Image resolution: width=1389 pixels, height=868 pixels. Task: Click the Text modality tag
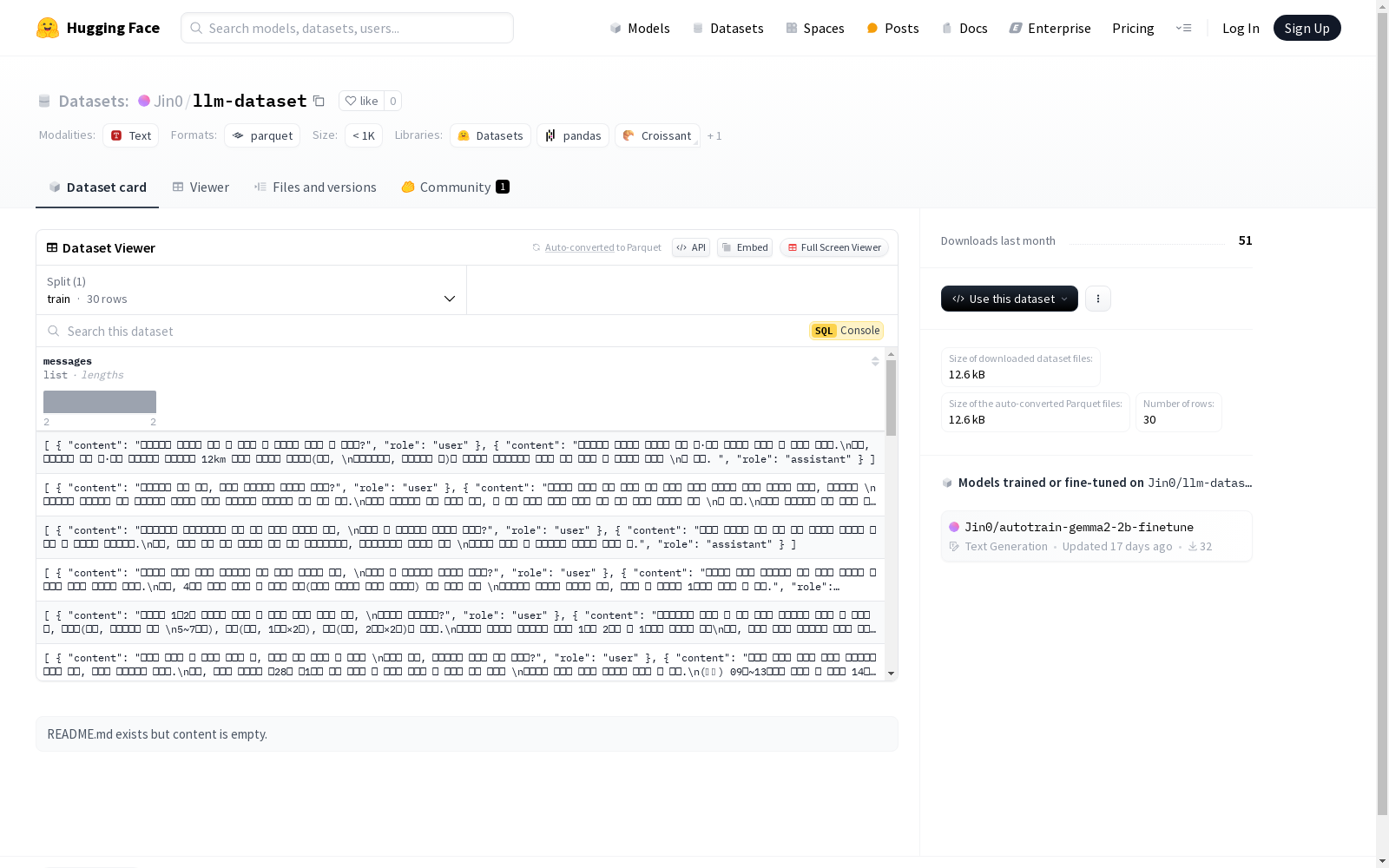tap(131, 135)
